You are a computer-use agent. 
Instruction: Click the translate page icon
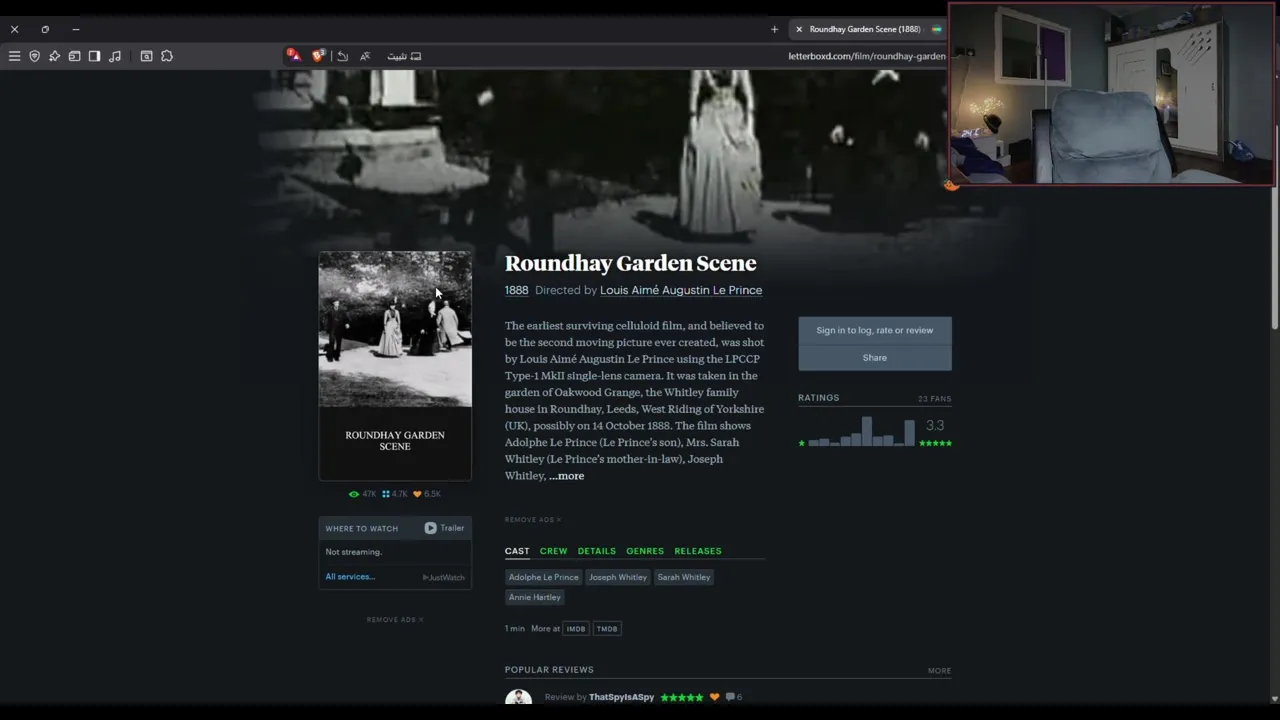(x=365, y=56)
